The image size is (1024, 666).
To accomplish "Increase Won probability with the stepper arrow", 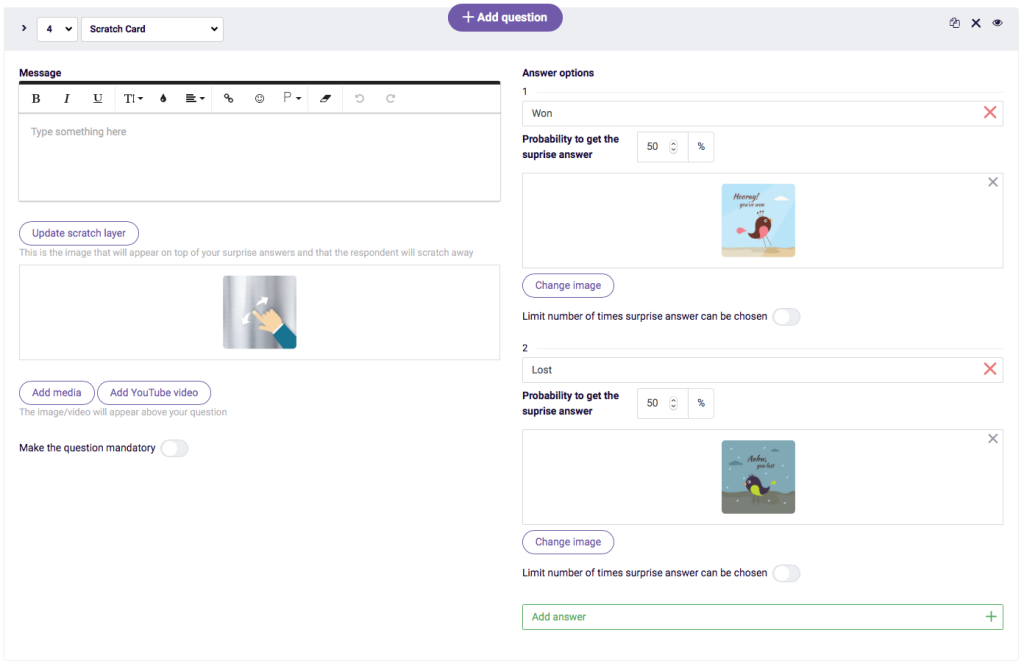I will (674, 142).
